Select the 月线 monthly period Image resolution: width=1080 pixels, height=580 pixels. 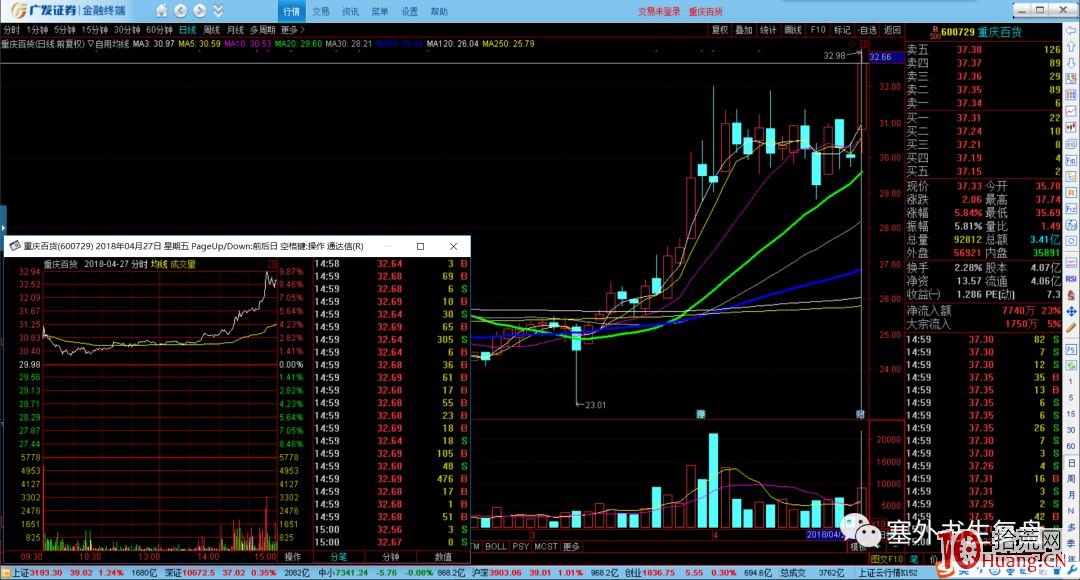click(x=236, y=30)
